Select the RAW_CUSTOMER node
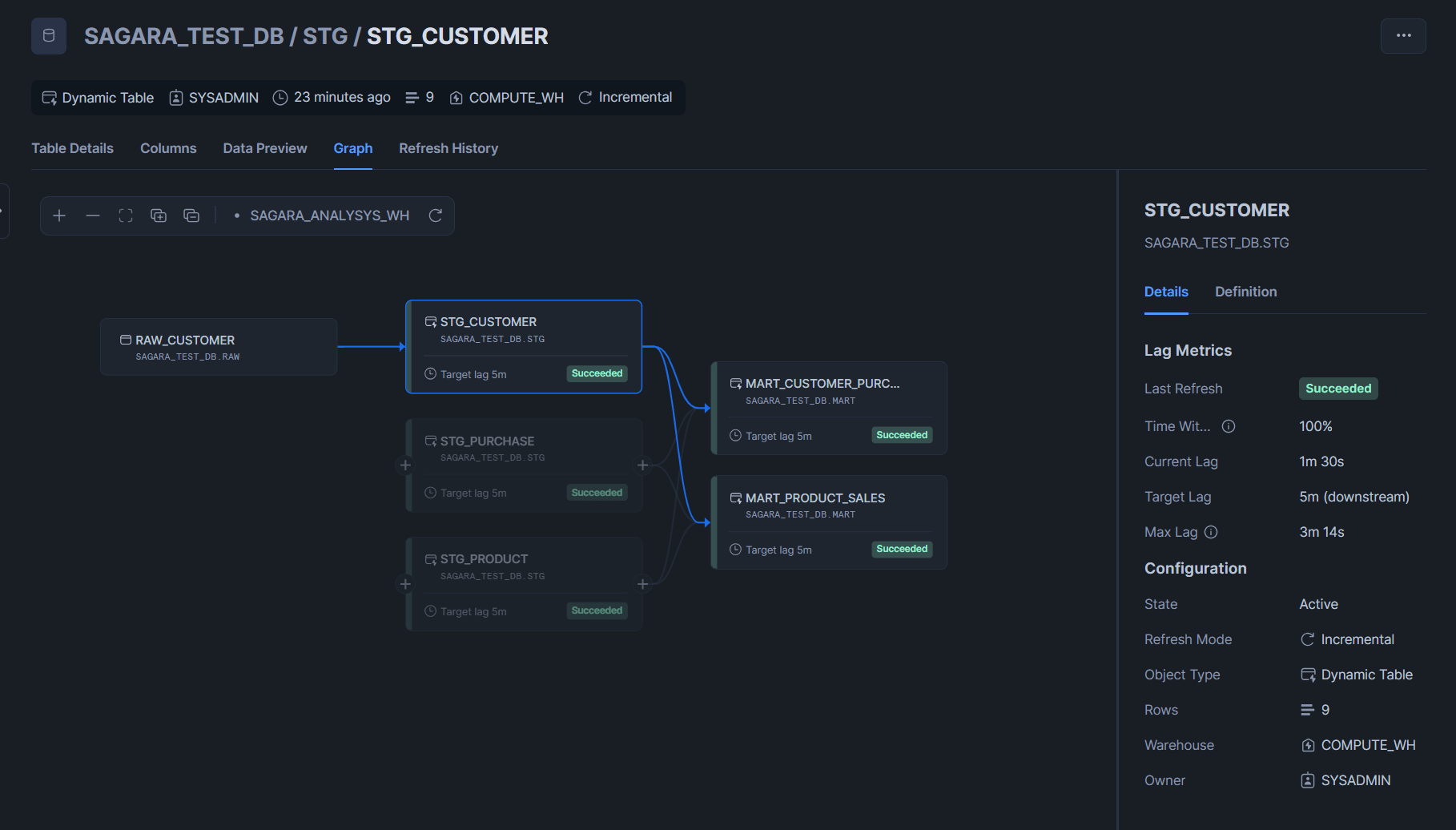 (x=219, y=347)
